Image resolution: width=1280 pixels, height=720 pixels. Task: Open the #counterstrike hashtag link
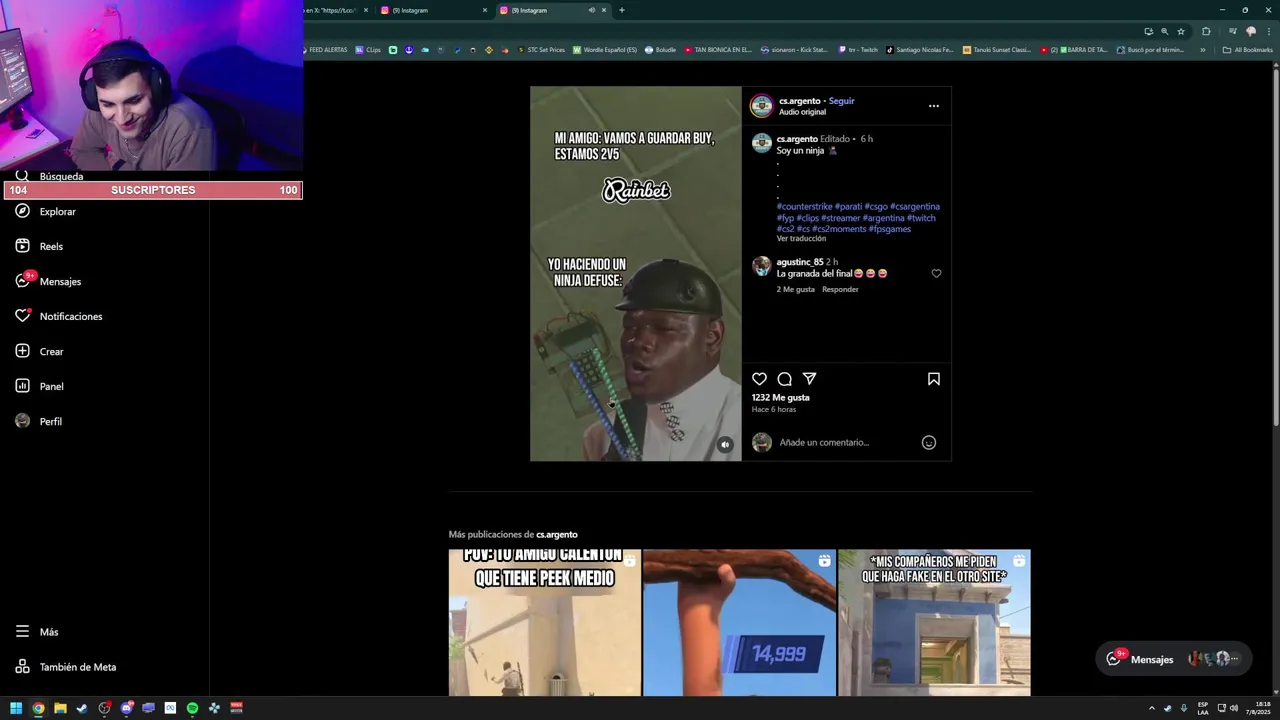tap(804, 206)
